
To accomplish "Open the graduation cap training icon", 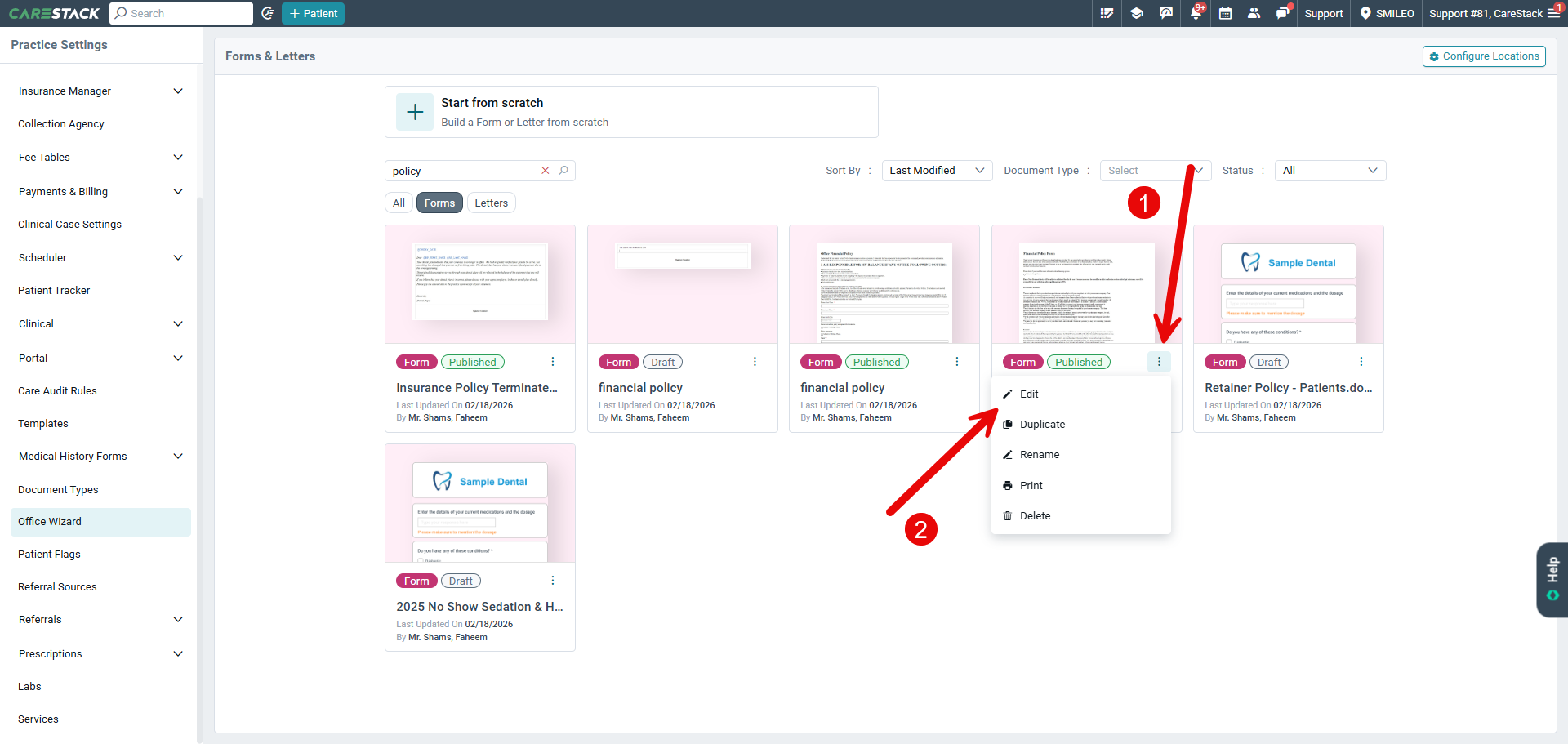I will [1136, 13].
